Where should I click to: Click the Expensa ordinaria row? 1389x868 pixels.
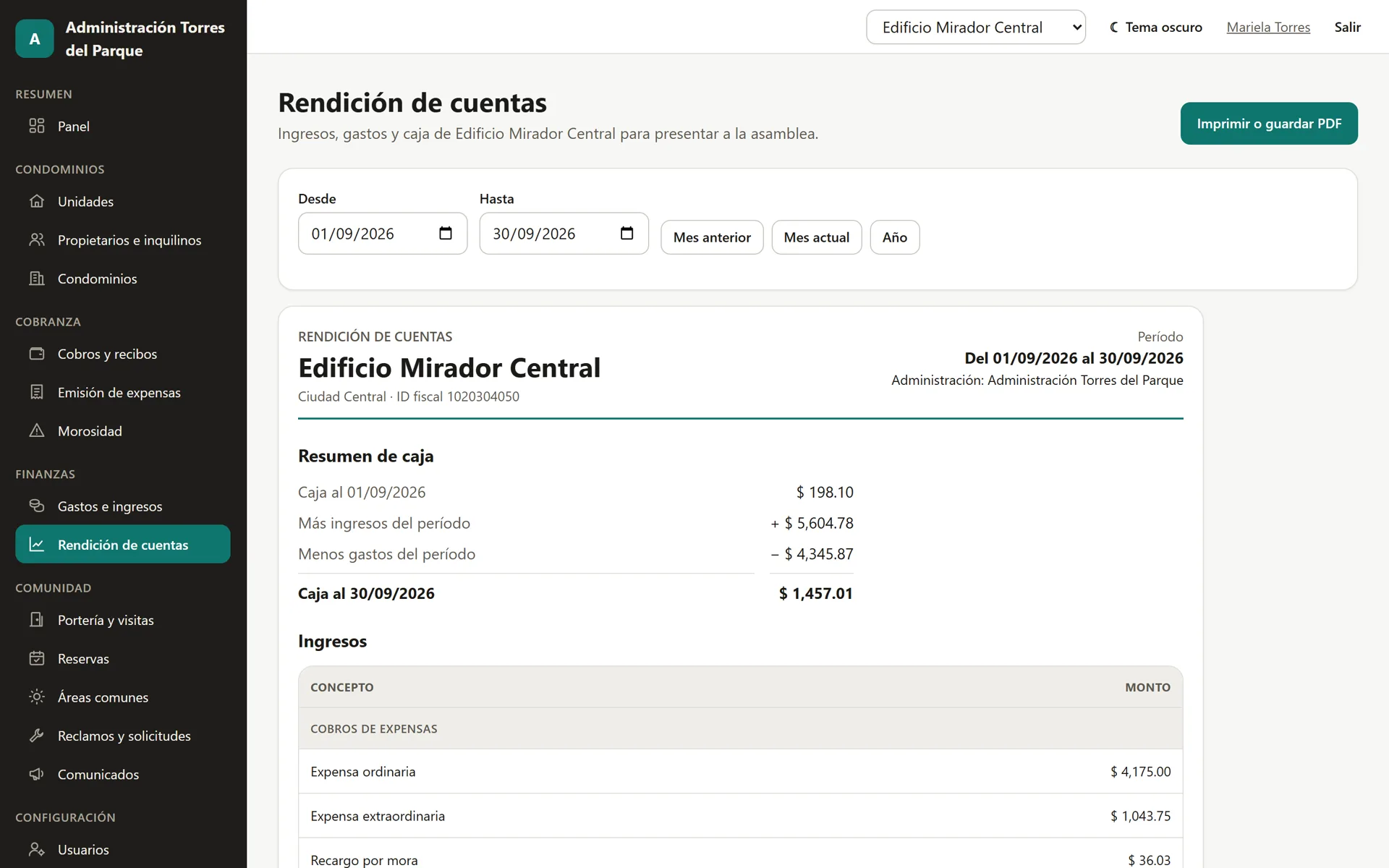coord(741,772)
